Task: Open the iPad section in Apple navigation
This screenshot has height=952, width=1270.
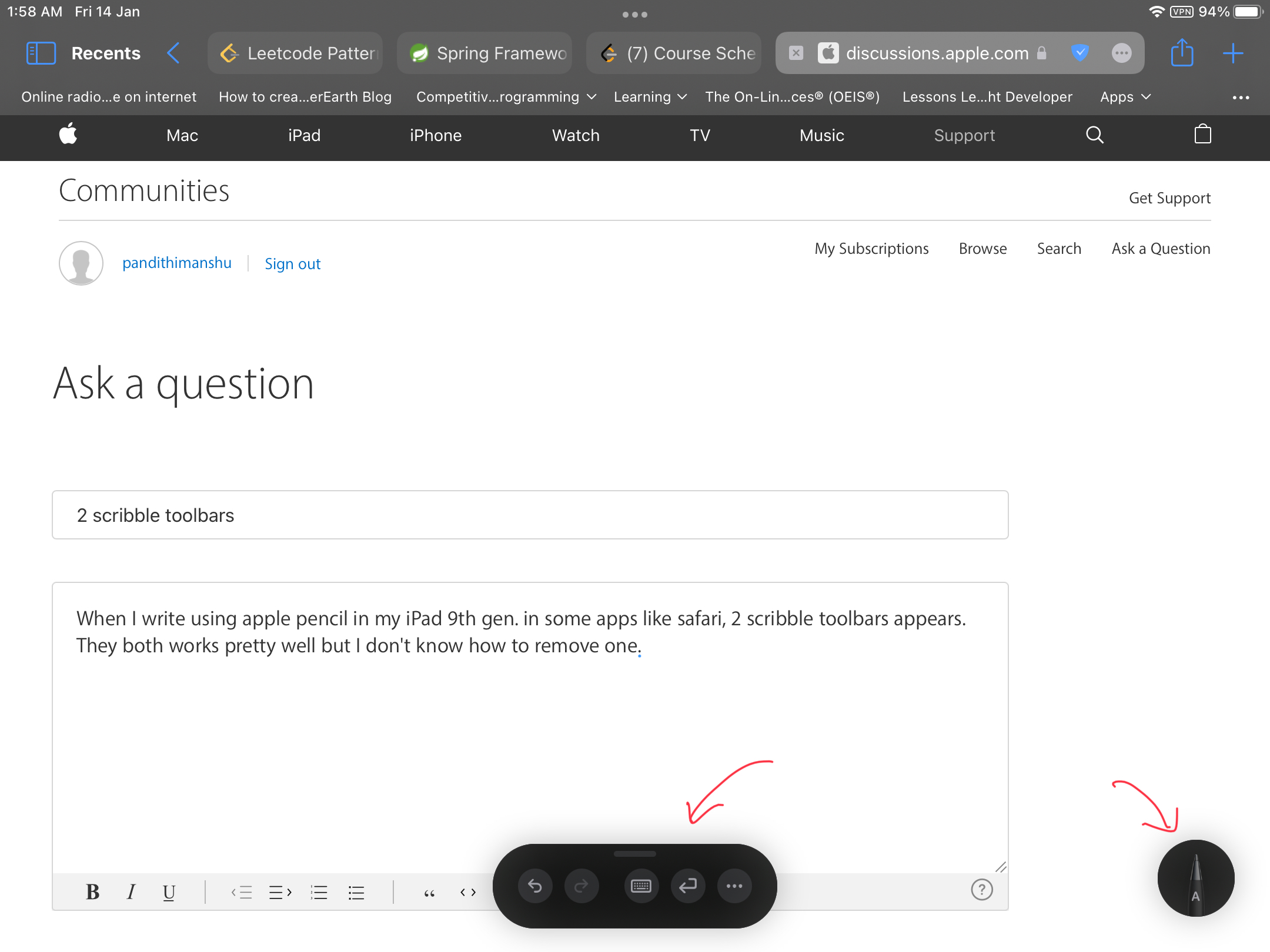Action: (304, 135)
